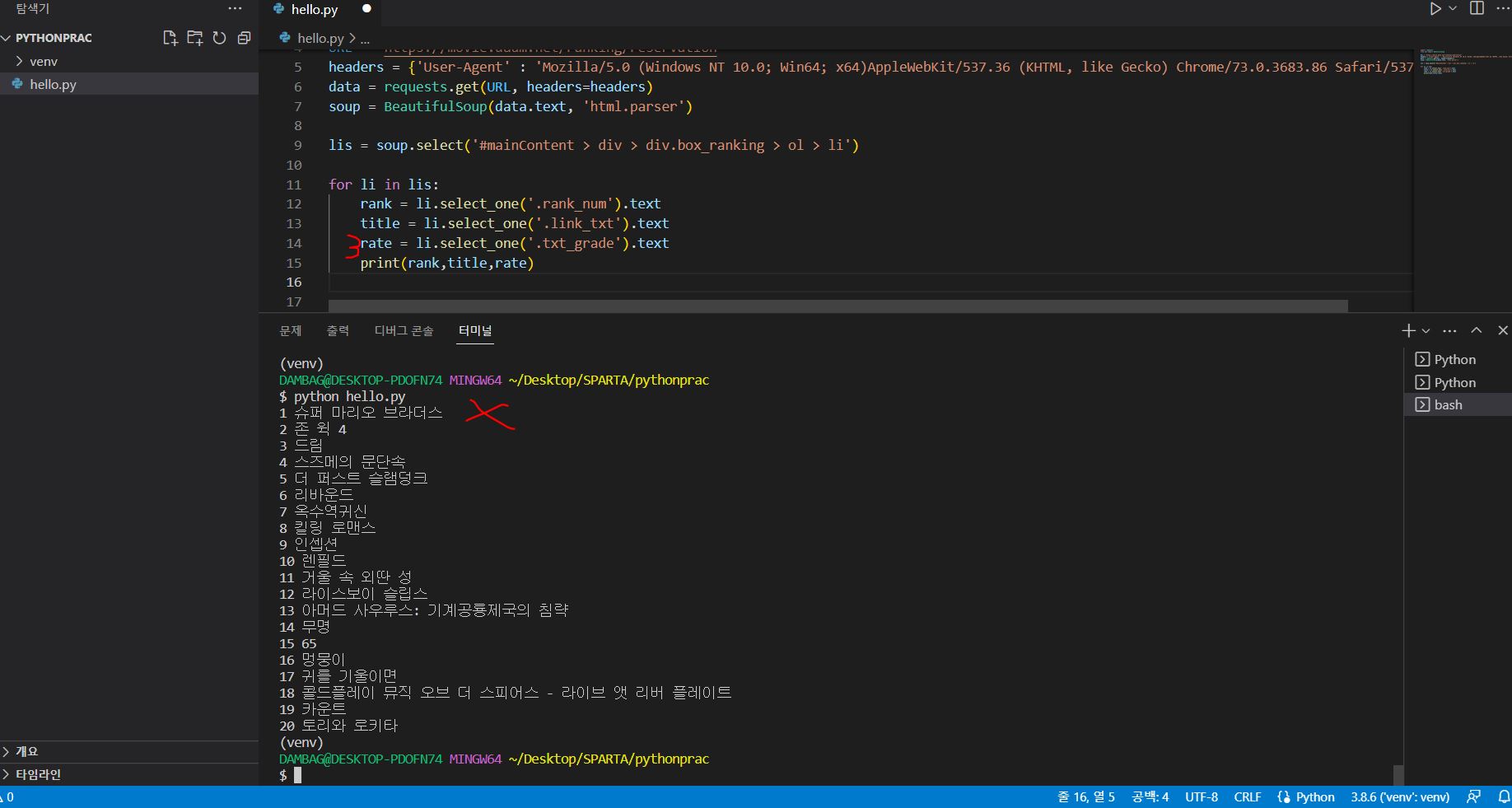Click line number 14 in the gutter
1512x808 pixels.
click(294, 243)
